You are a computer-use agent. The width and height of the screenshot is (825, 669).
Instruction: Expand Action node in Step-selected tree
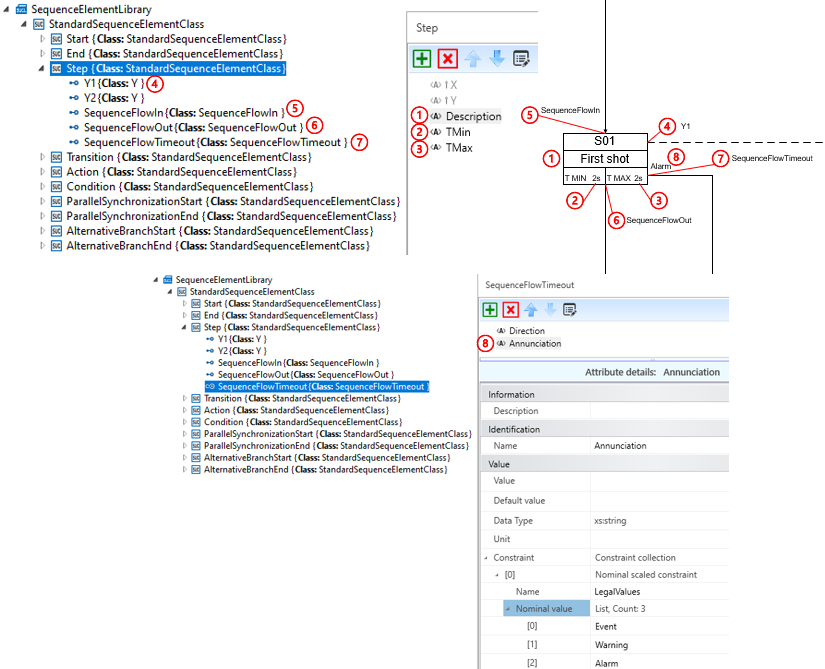(43, 171)
